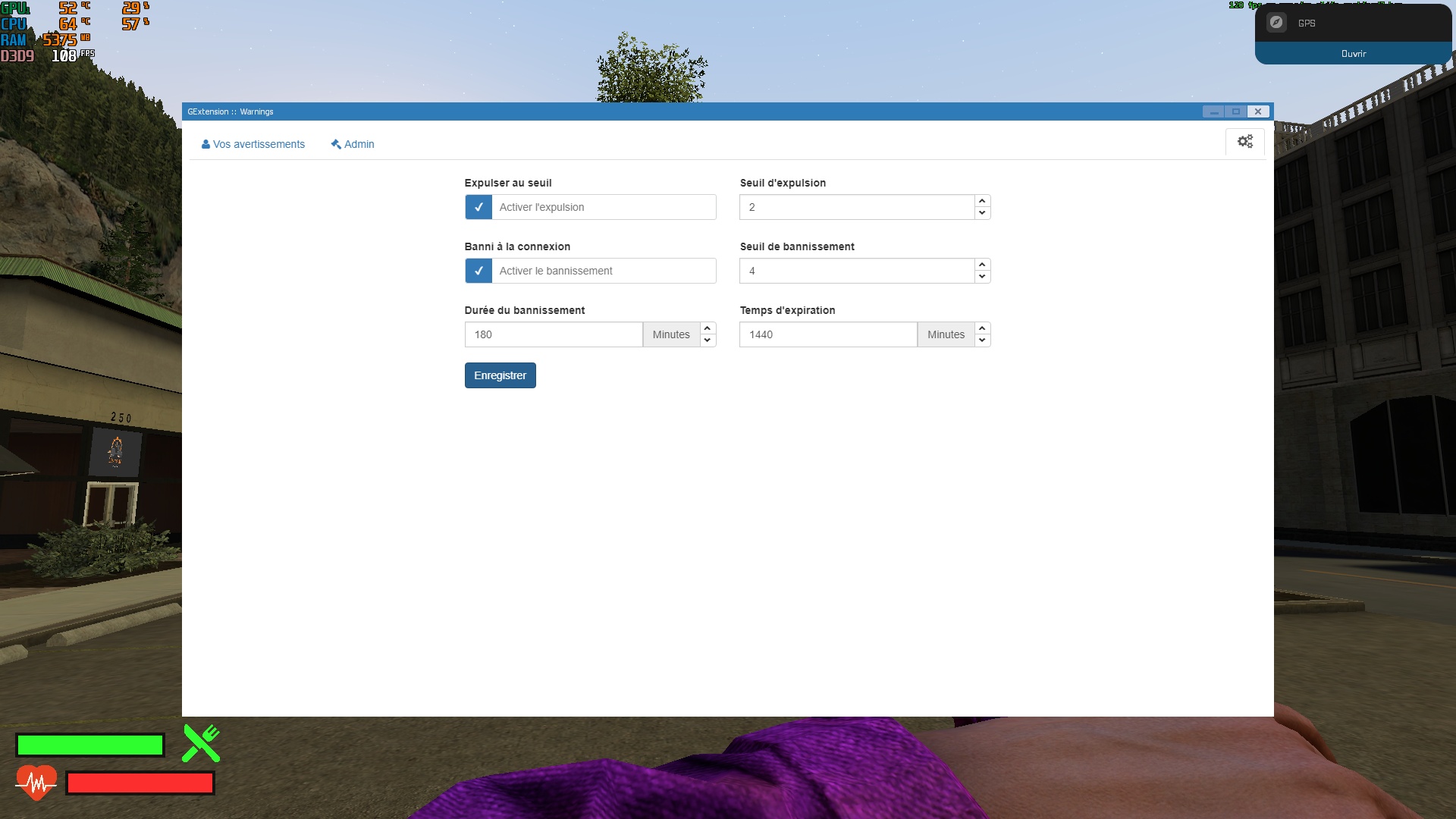Focus the Seuil d'expulsion input field
Screen dimensions: 1456x819
pyautogui.click(x=857, y=207)
